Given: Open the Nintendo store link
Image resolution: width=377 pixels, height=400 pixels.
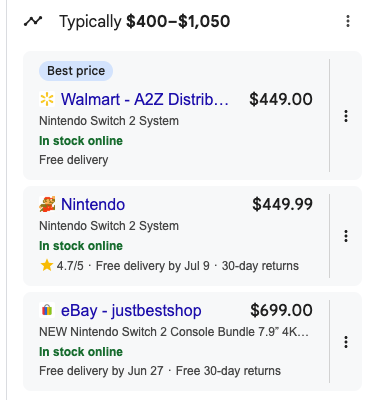Looking at the screenshot, I should point(93,204).
